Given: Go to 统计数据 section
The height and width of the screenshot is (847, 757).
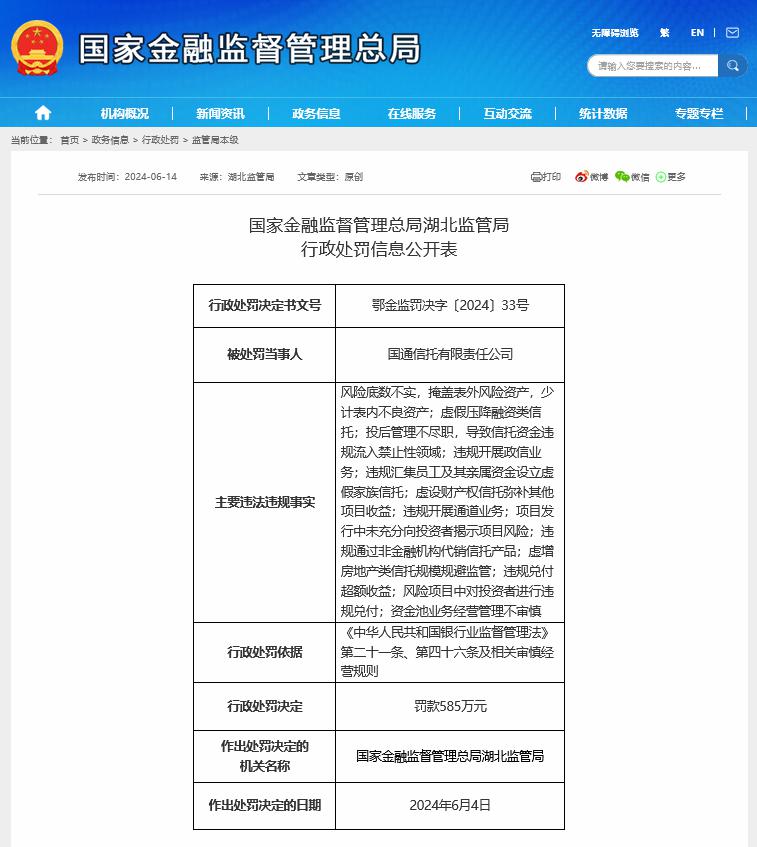Looking at the screenshot, I should [603, 113].
